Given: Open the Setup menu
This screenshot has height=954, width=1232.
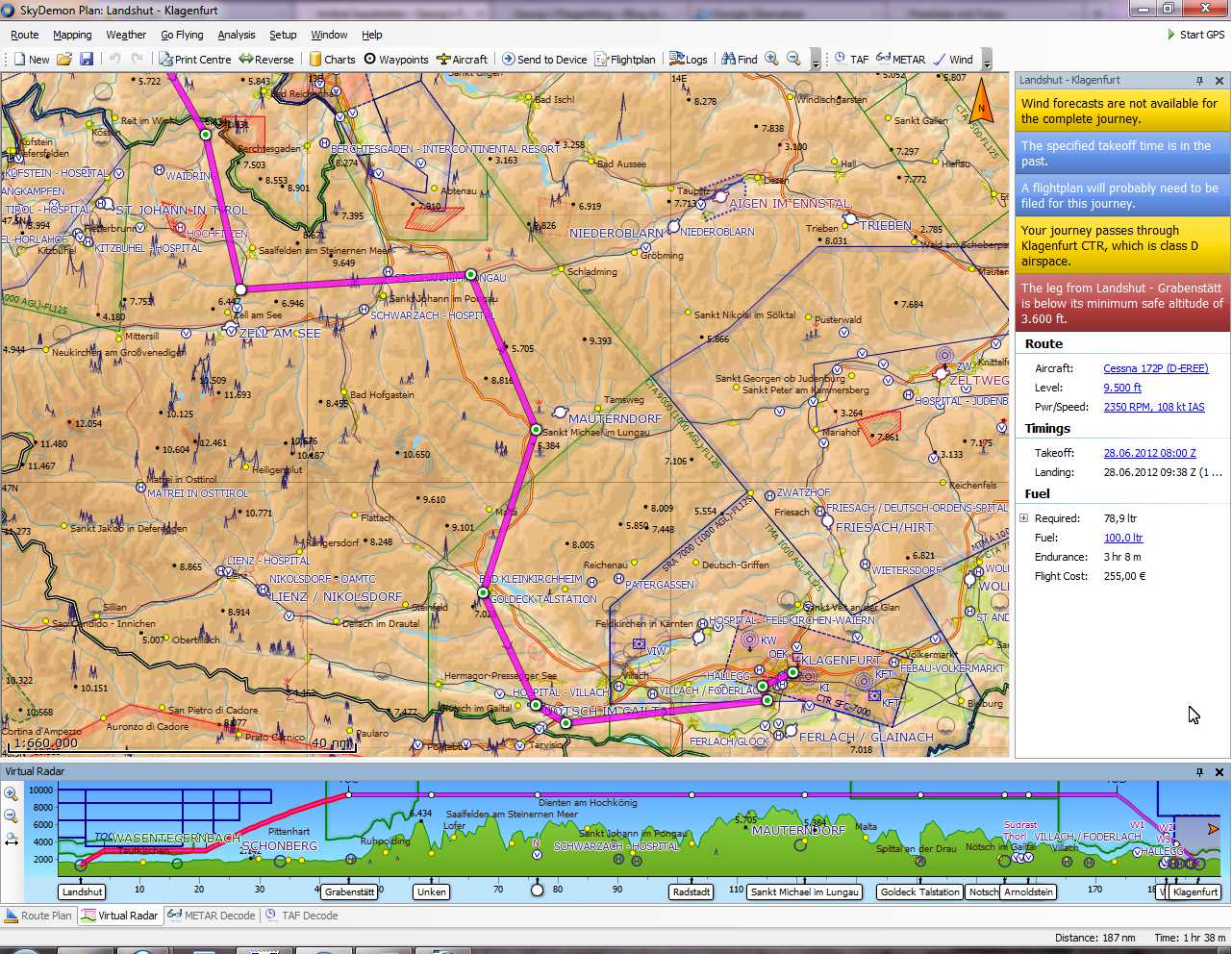Looking at the screenshot, I should pos(283,35).
